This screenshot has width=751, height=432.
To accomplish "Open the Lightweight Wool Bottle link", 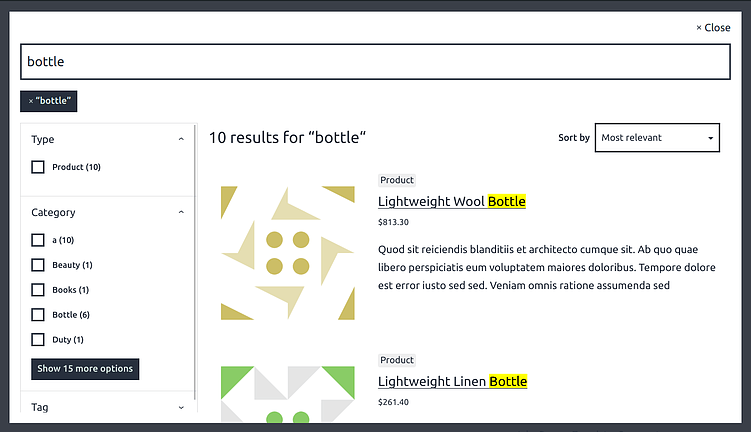I will tap(451, 202).
